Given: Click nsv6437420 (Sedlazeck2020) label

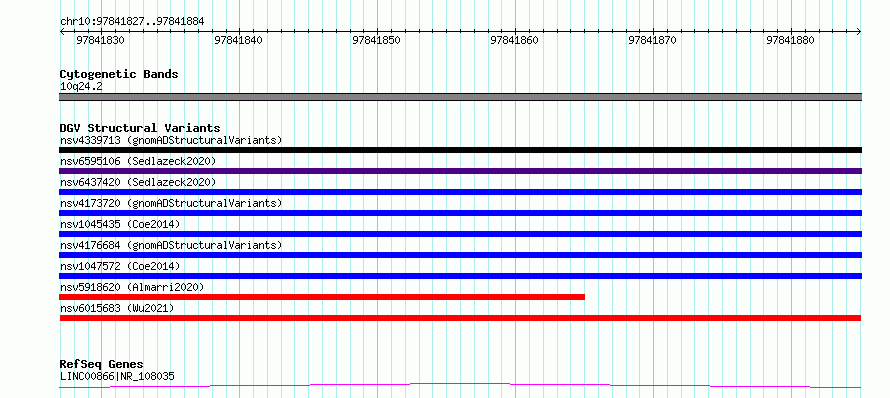Looking at the screenshot, I should point(138,182).
